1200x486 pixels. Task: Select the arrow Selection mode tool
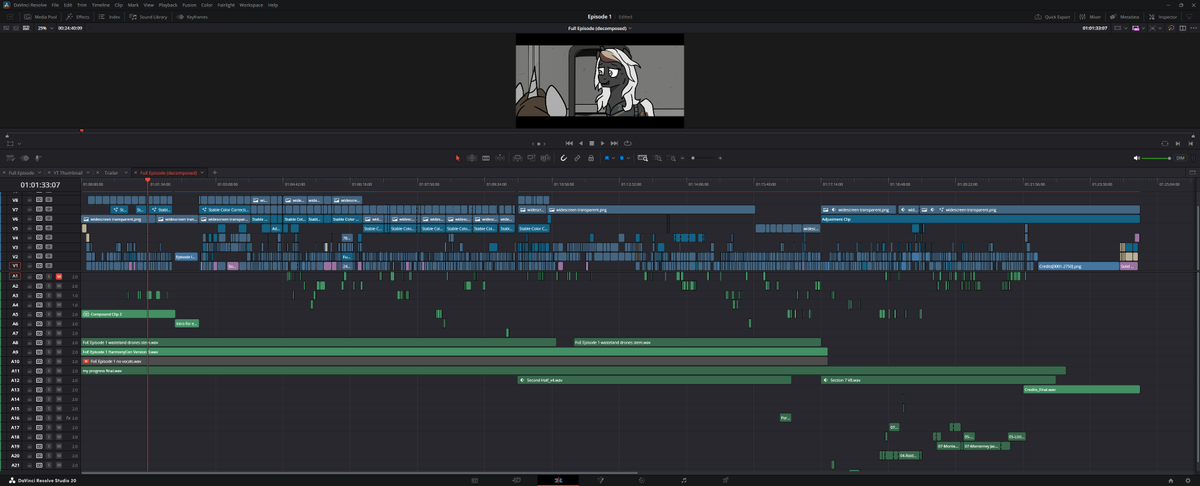pyautogui.click(x=458, y=158)
